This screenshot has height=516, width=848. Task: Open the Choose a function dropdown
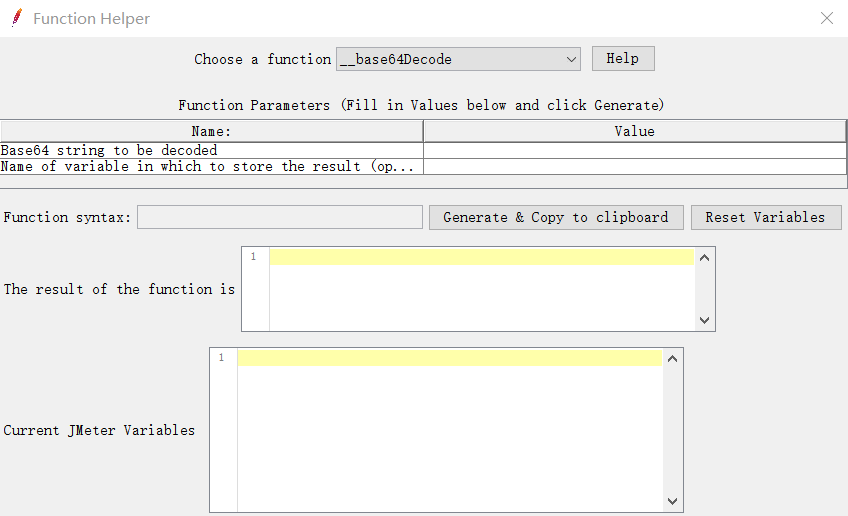click(x=458, y=59)
